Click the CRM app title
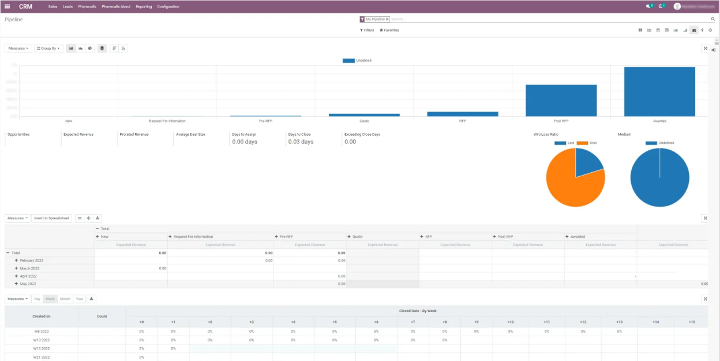 (26, 6)
